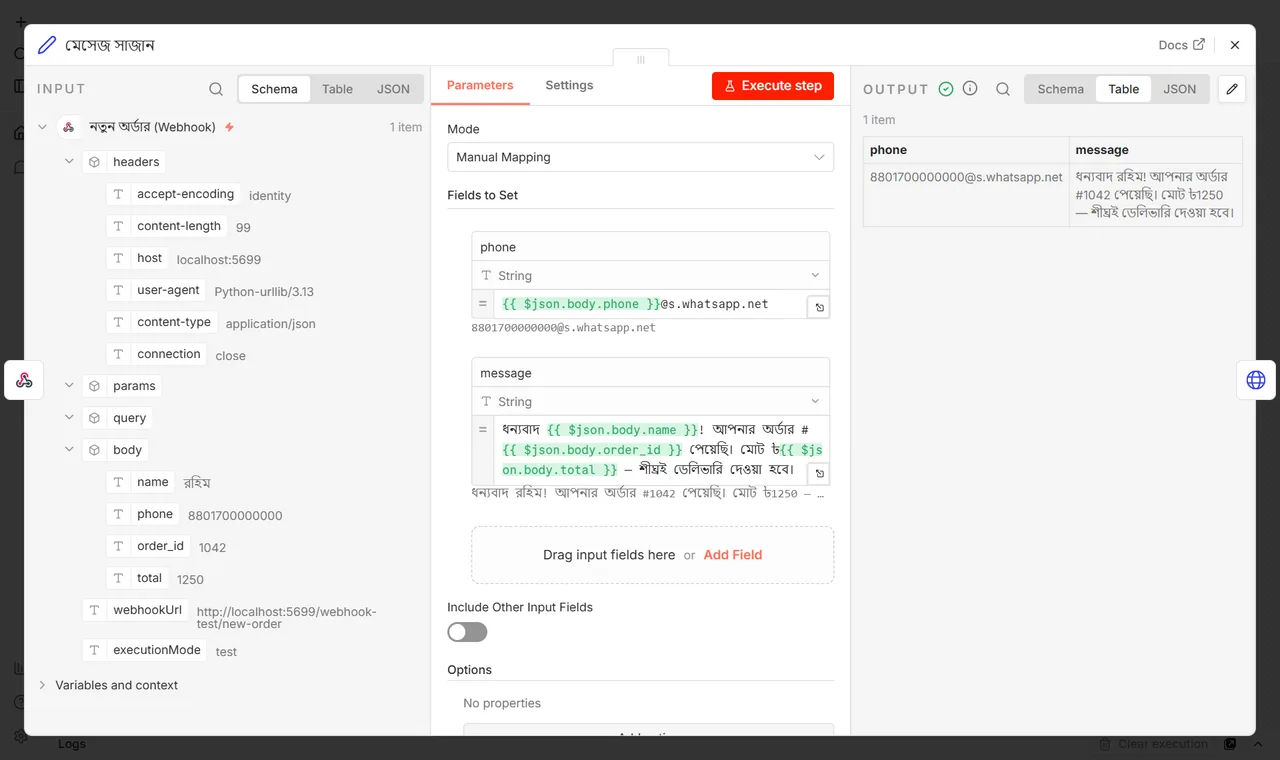Screen dimensions: 1280x760
Task: Open expression editor icon for phone value
Action: (819, 307)
